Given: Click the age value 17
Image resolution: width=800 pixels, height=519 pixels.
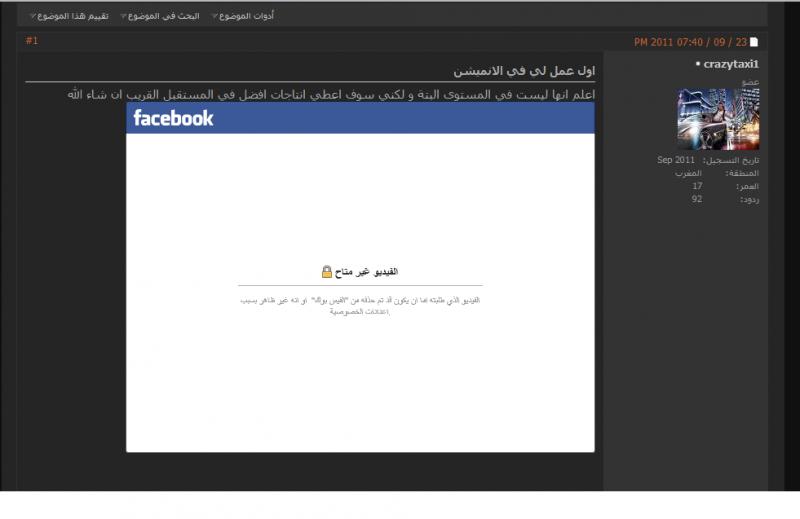Looking at the screenshot, I should pos(697,186).
